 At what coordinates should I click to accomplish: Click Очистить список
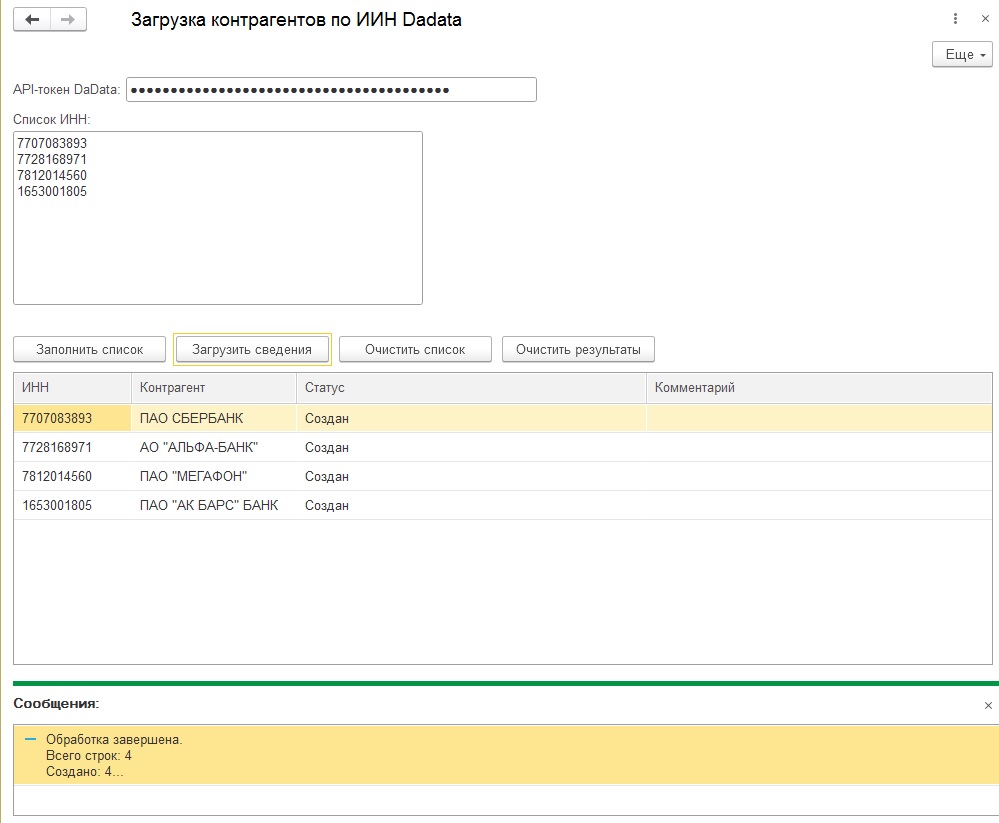click(x=415, y=349)
